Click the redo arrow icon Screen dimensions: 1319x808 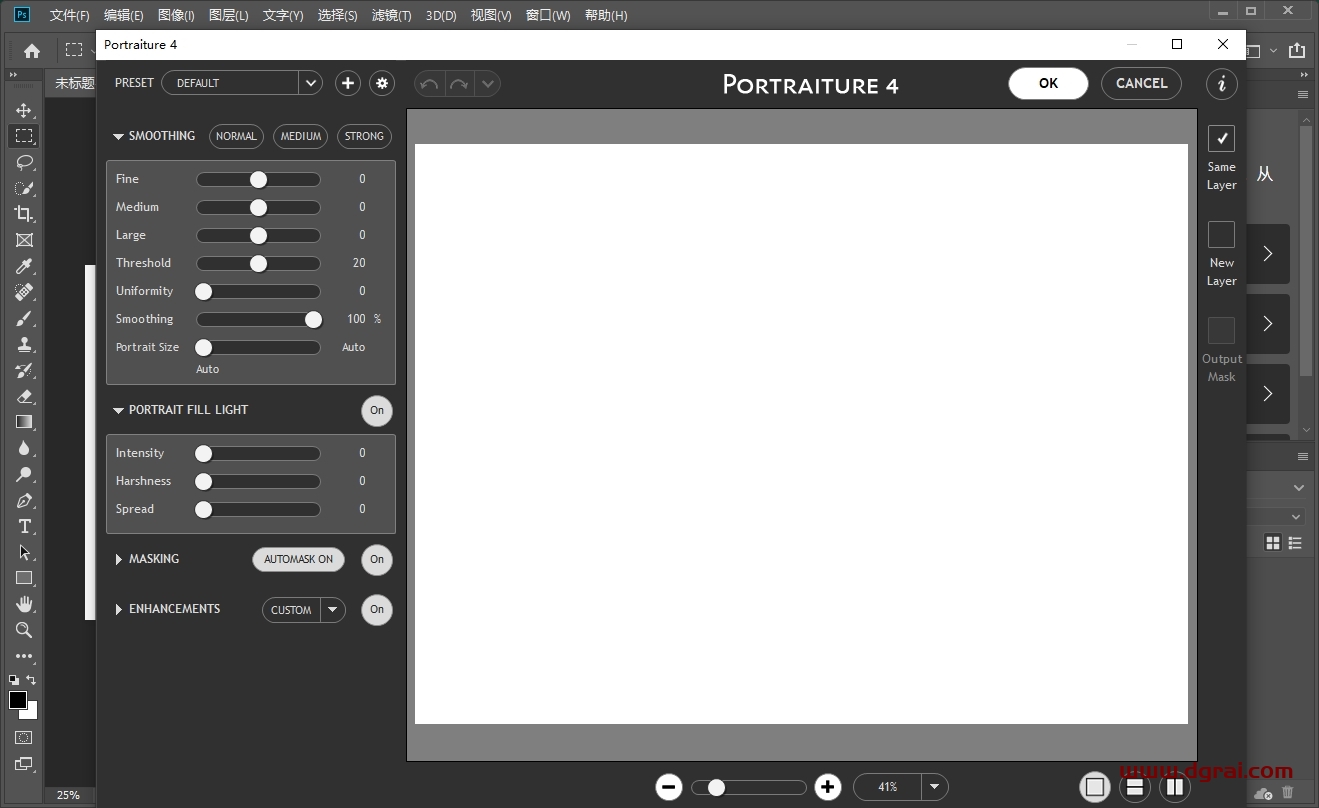click(x=459, y=84)
